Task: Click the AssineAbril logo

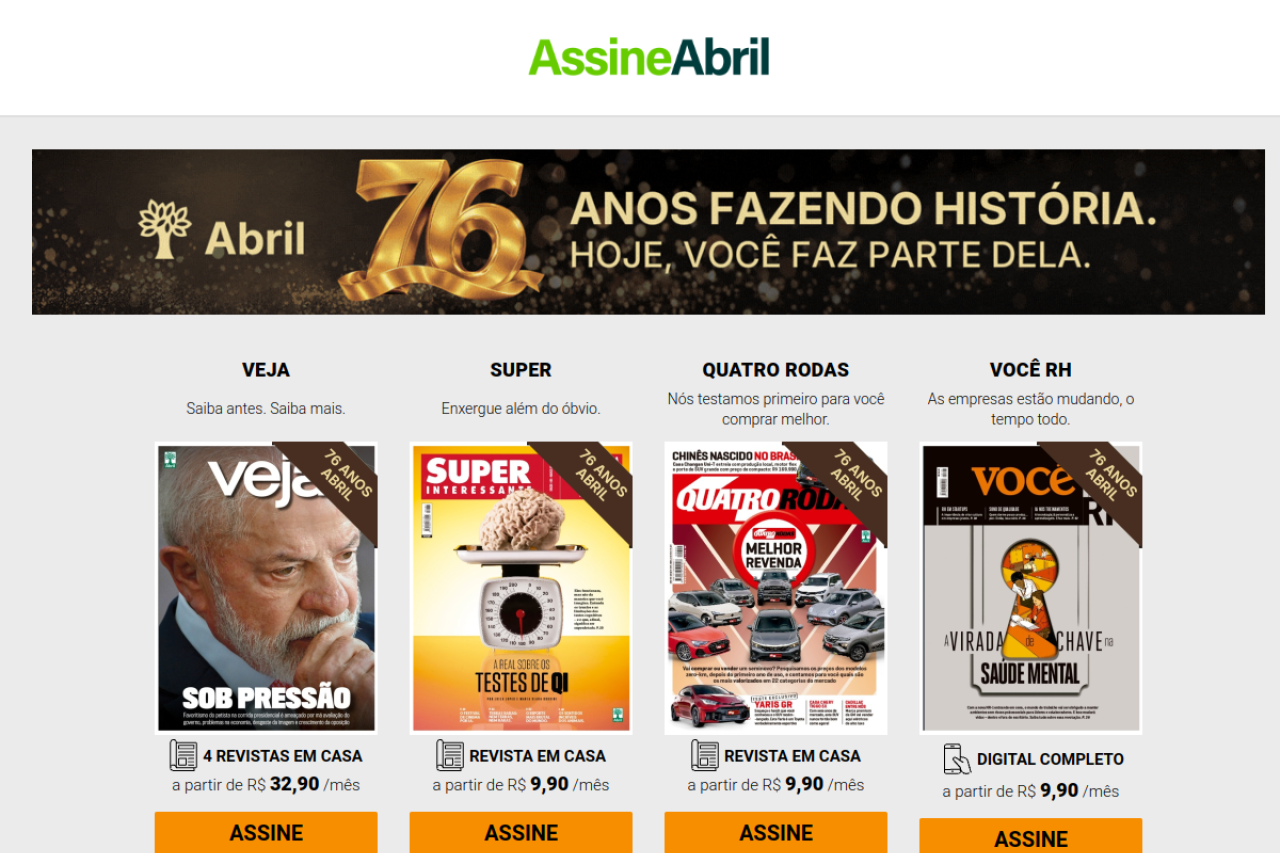Action: 649,57
